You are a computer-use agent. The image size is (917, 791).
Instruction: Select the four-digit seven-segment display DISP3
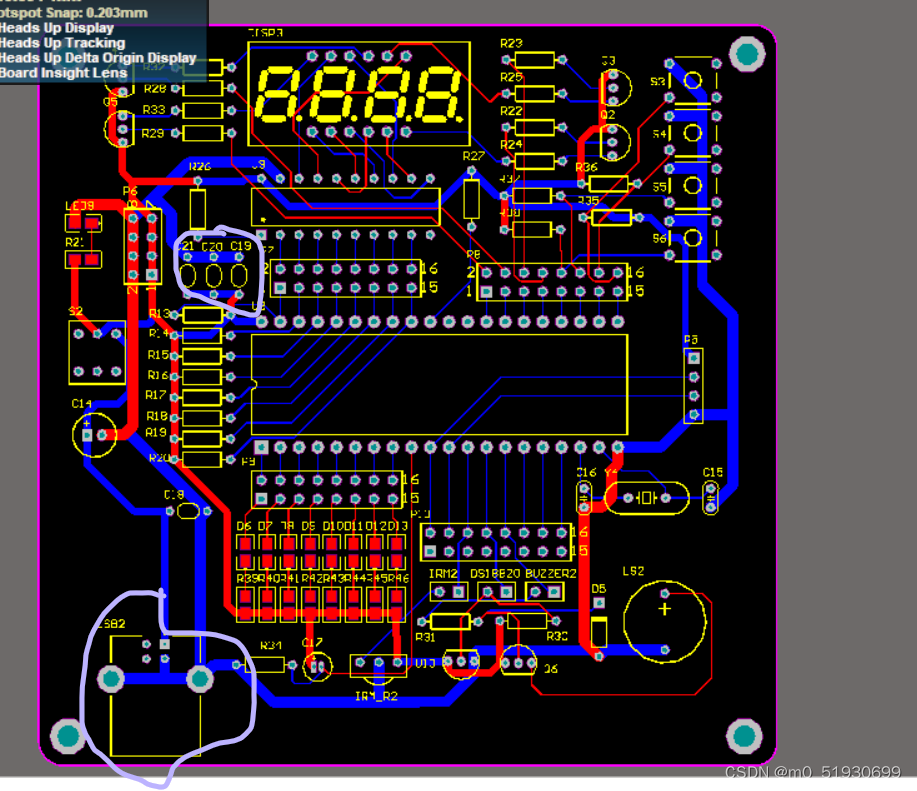(359, 94)
